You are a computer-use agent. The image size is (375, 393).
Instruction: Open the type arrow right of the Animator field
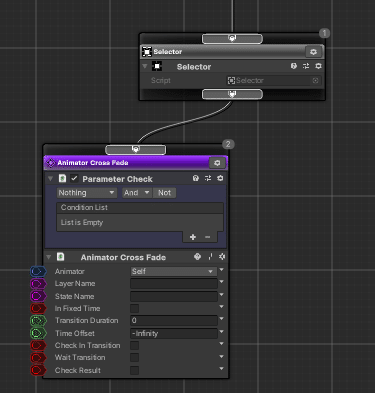222,269
